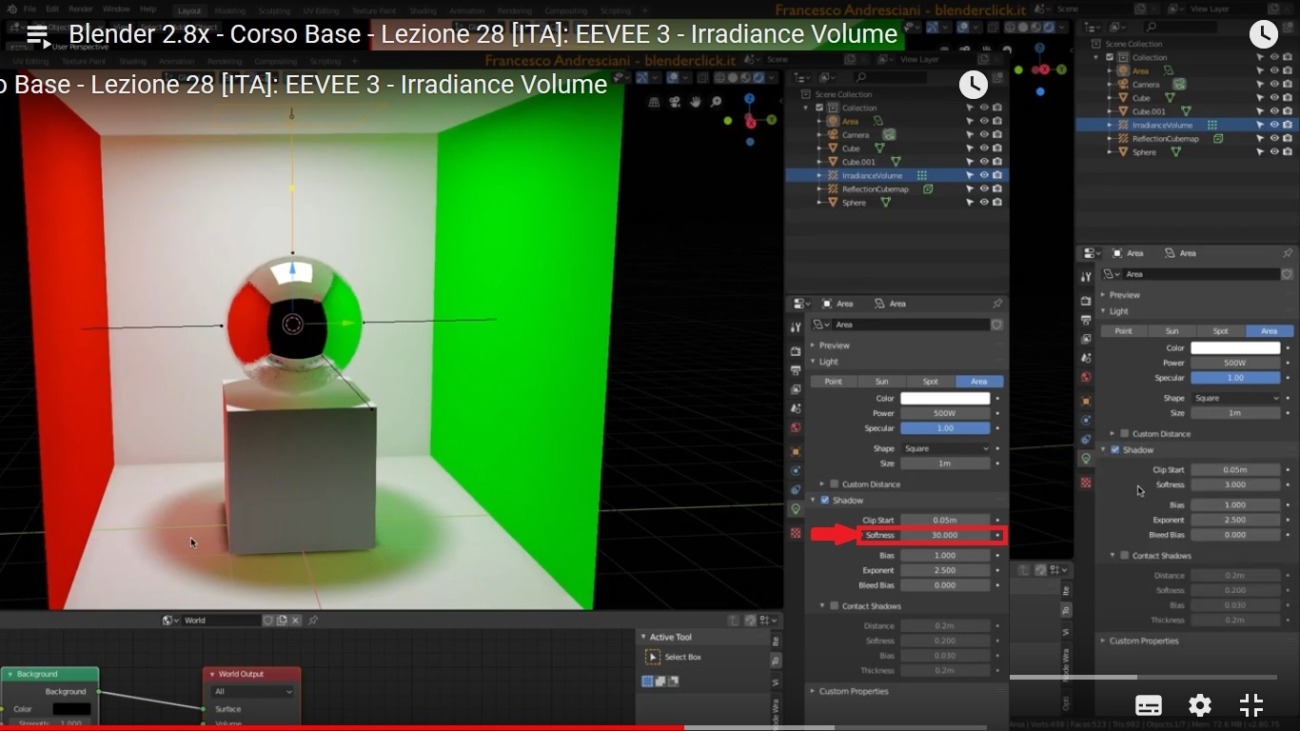This screenshot has width=1300, height=731.
Task: Enable Contact Shadows checkbox in right-hand panel
Action: coord(1125,555)
